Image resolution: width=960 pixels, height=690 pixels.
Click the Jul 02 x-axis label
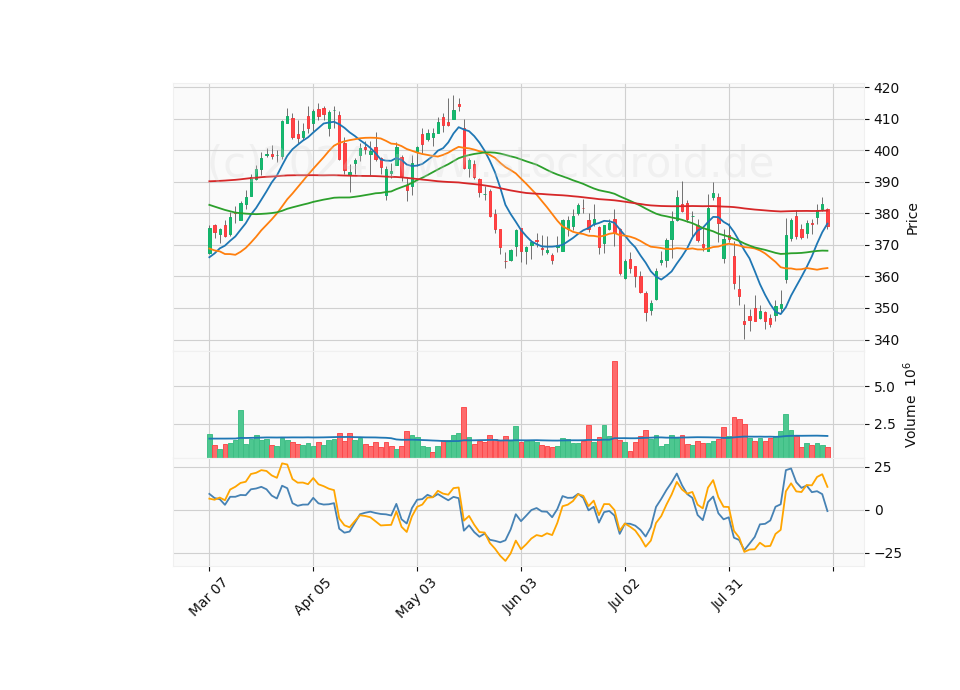[624, 595]
